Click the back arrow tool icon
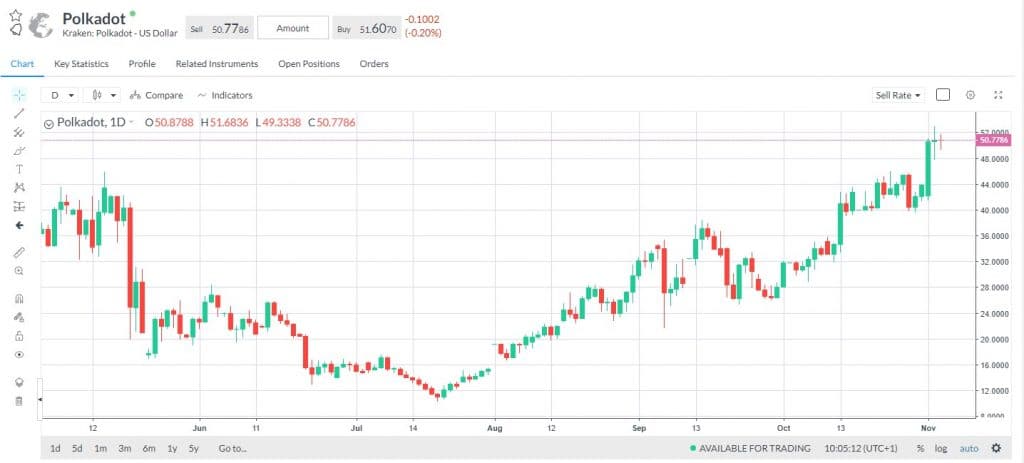 click(x=19, y=225)
